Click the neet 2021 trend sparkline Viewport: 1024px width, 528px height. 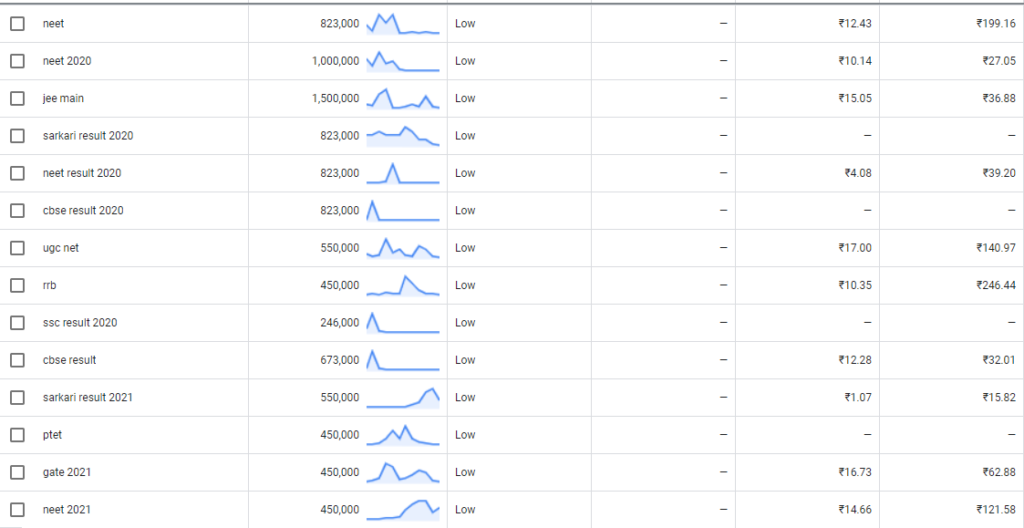click(x=403, y=509)
